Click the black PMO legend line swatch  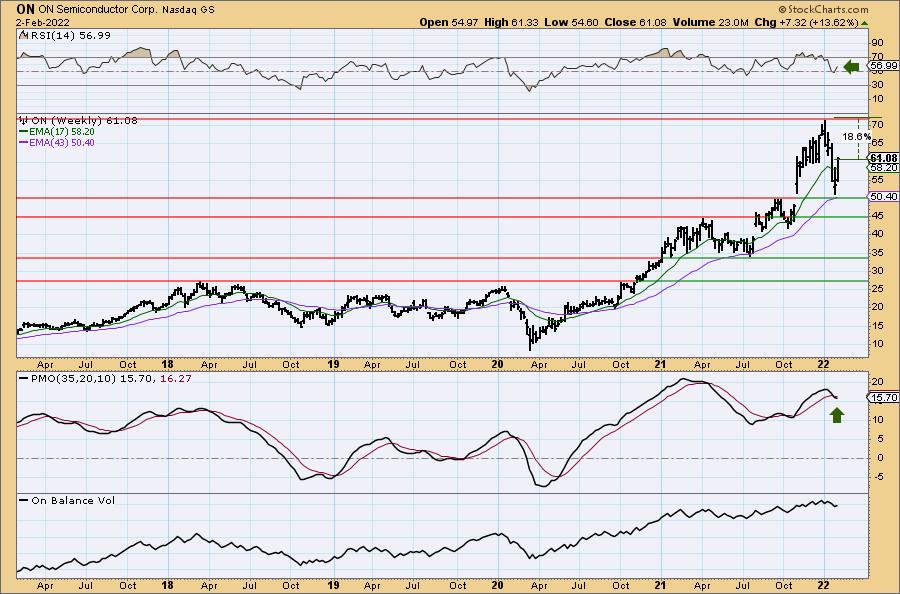(x=24, y=379)
